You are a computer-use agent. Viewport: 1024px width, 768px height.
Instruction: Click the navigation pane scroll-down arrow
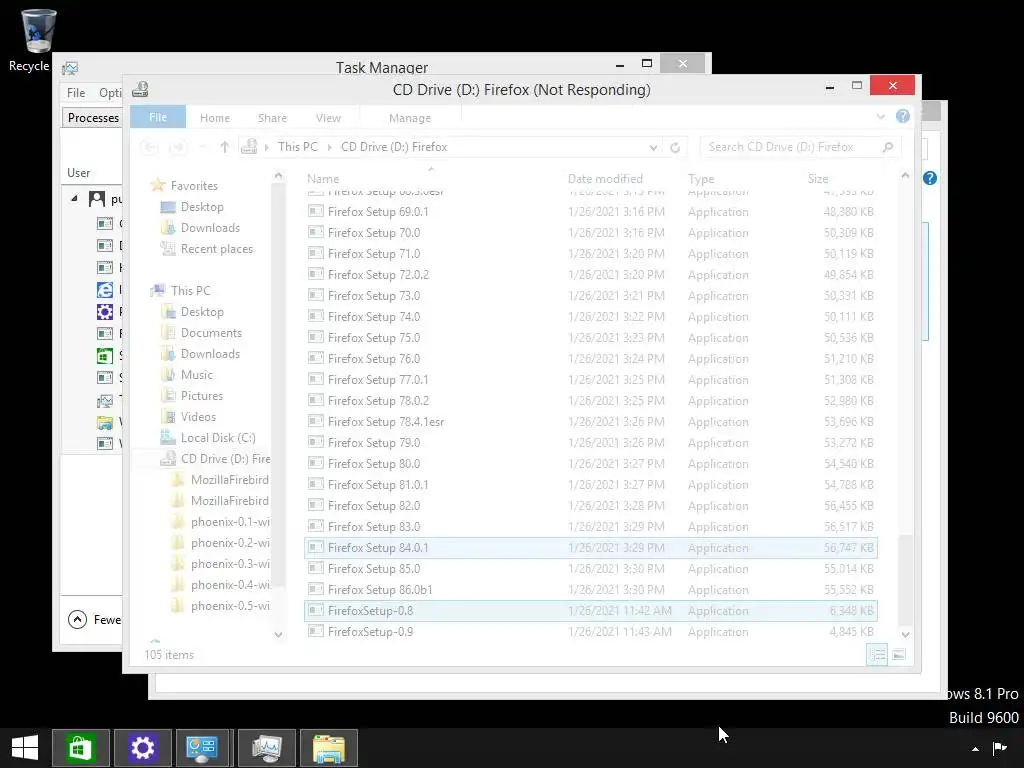click(x=278, y=634)
